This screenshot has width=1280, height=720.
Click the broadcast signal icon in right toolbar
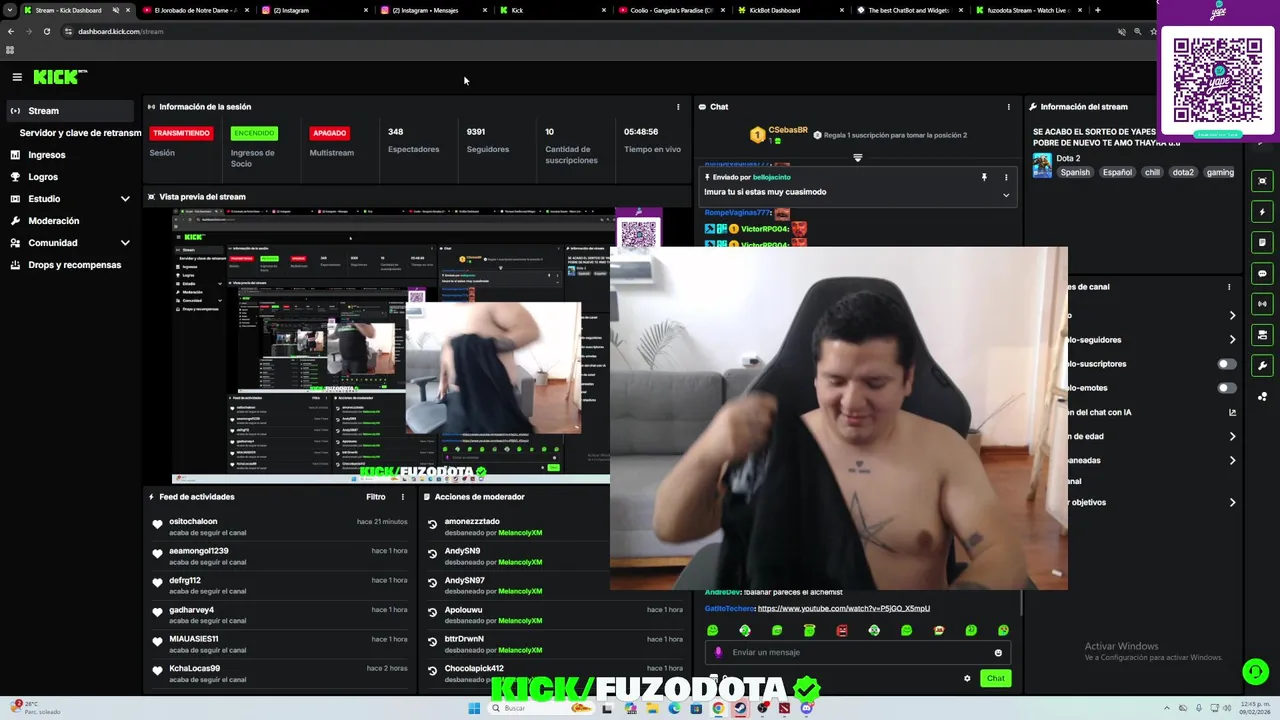coord(1263,304)
